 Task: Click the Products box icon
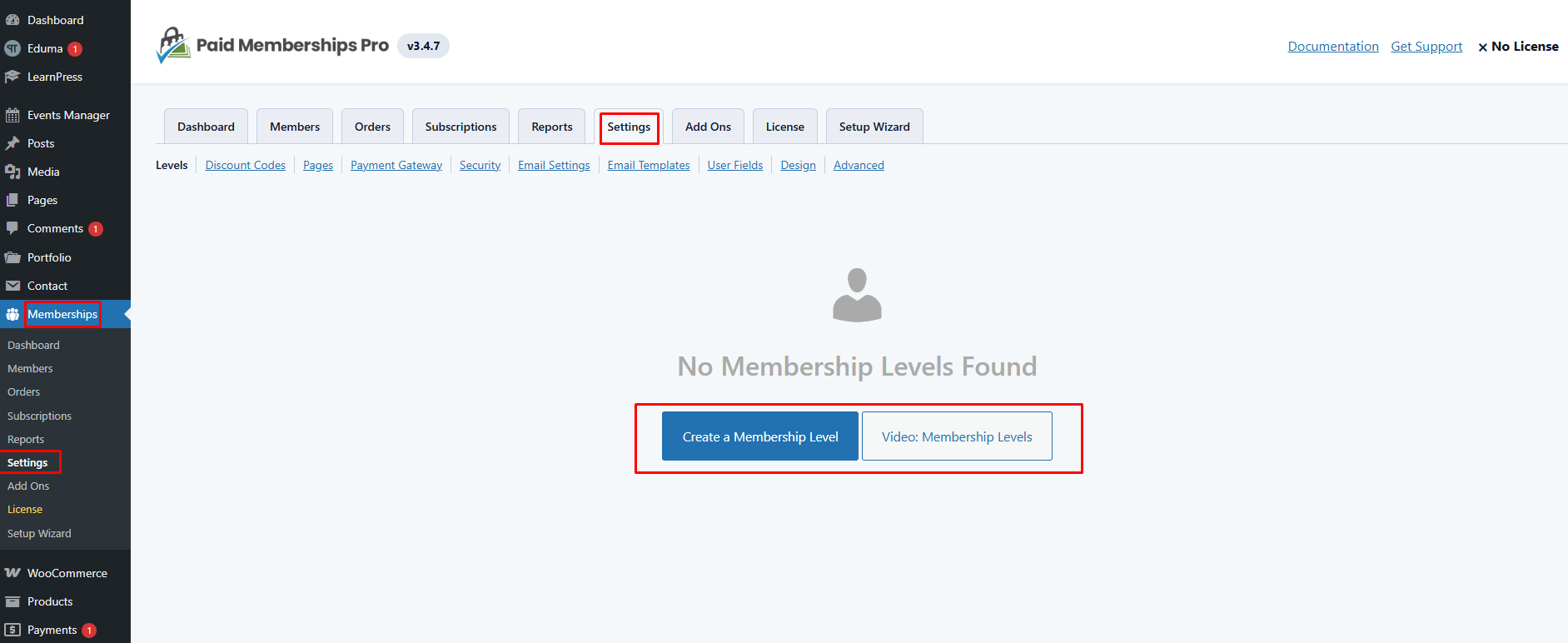12,601
